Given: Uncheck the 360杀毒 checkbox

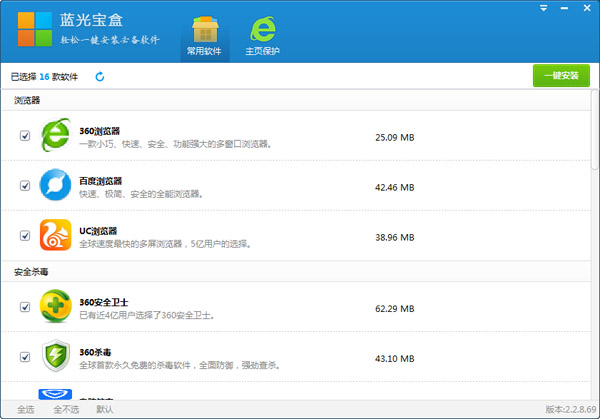Looking at the screenshot, I should click(x=25, y=357).
